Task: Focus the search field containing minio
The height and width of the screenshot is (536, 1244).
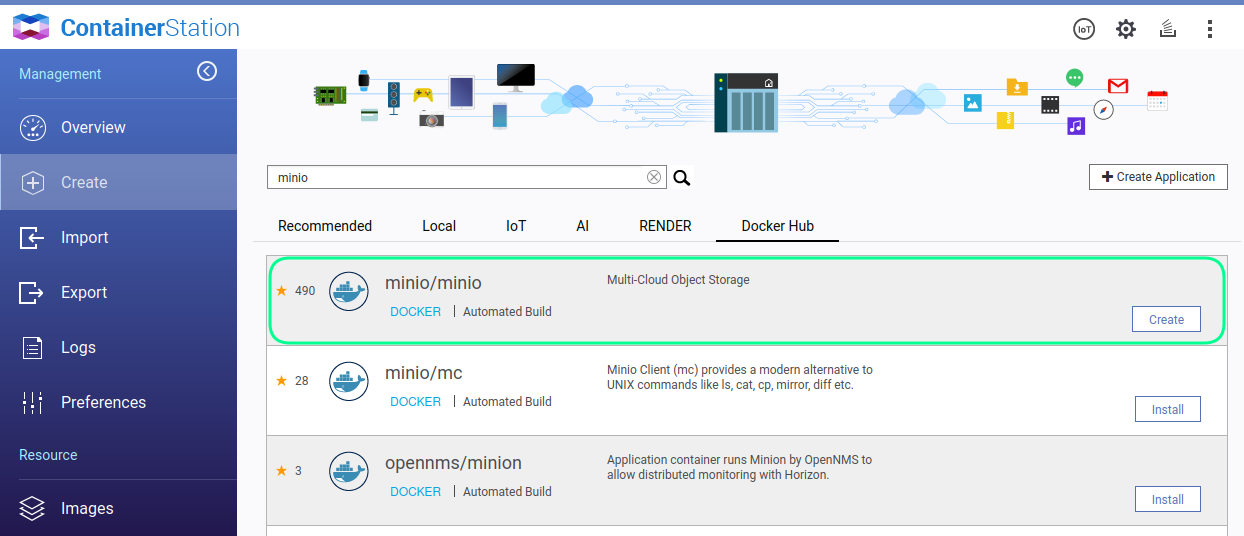Action: [455, 177]
